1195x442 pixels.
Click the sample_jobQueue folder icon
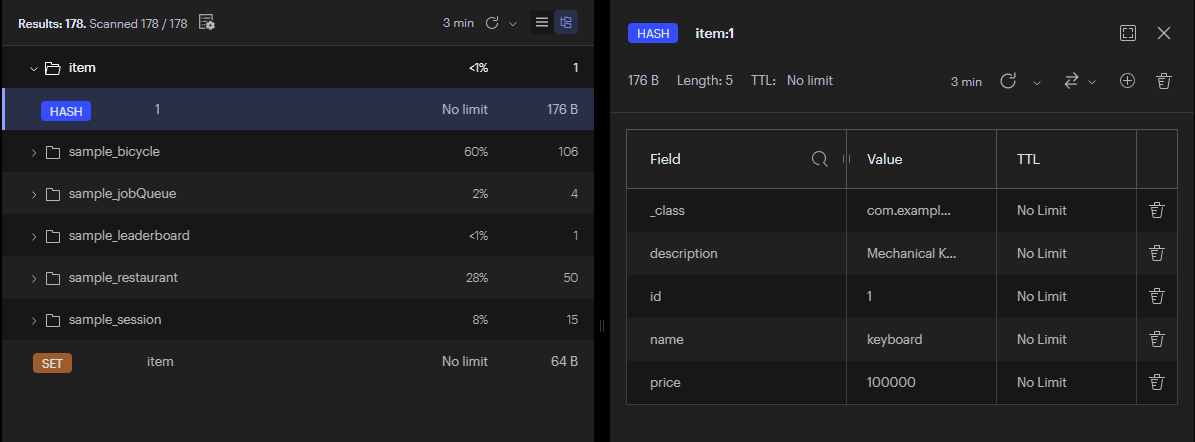[x=53, y=194]
